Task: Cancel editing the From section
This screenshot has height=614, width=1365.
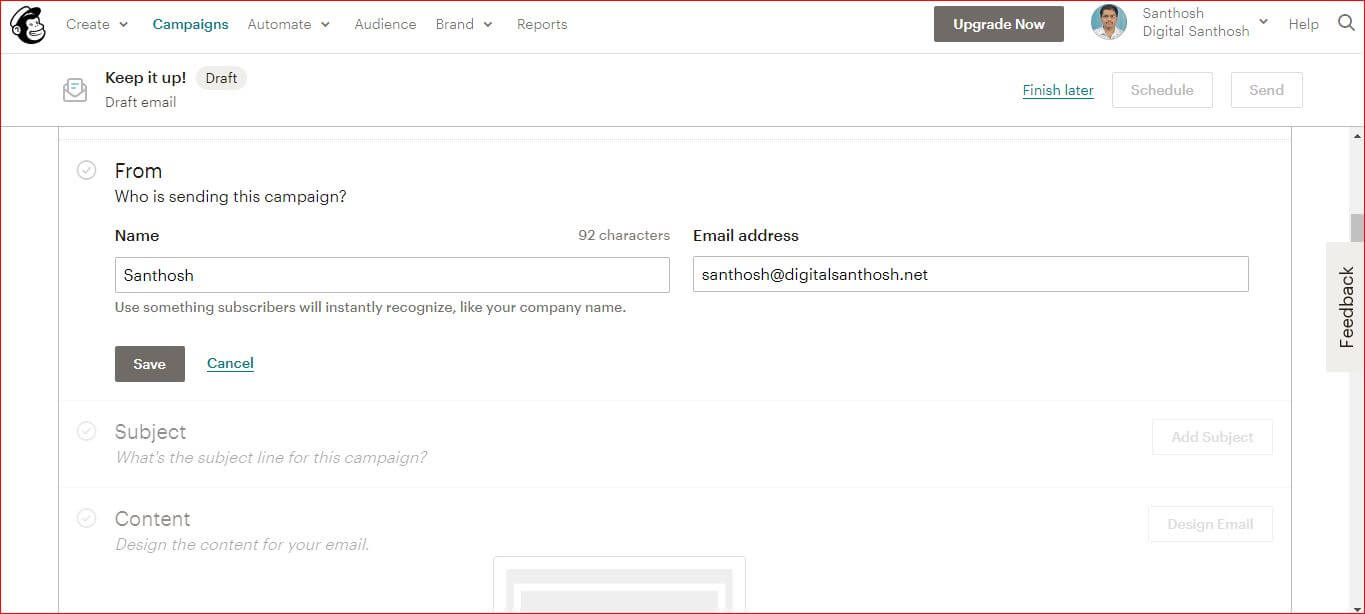Action: point(230,363)
